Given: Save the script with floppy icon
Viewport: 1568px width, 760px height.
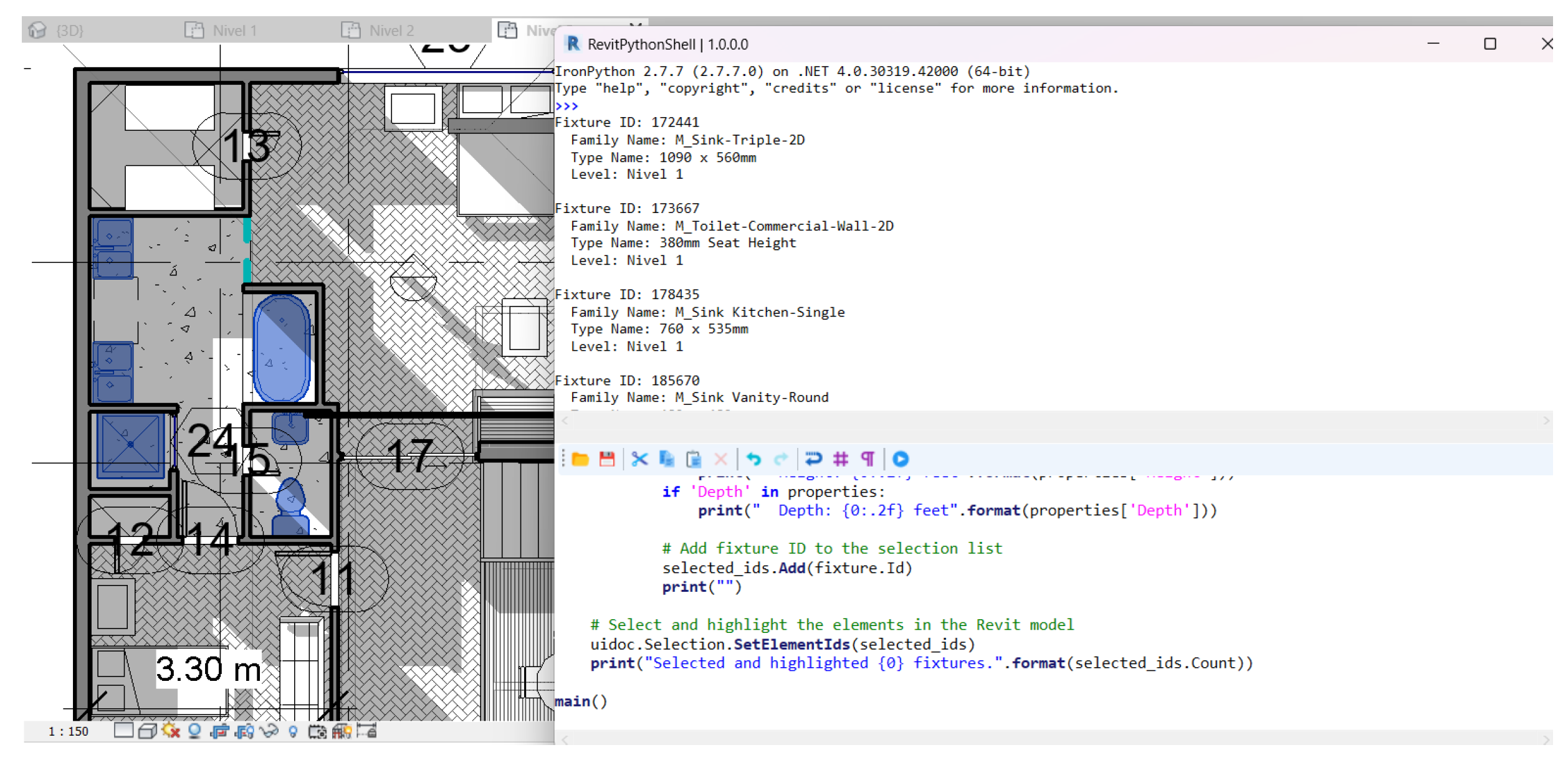Looking at the screenshot, I should pyautogui.click(x=606, y=460).
